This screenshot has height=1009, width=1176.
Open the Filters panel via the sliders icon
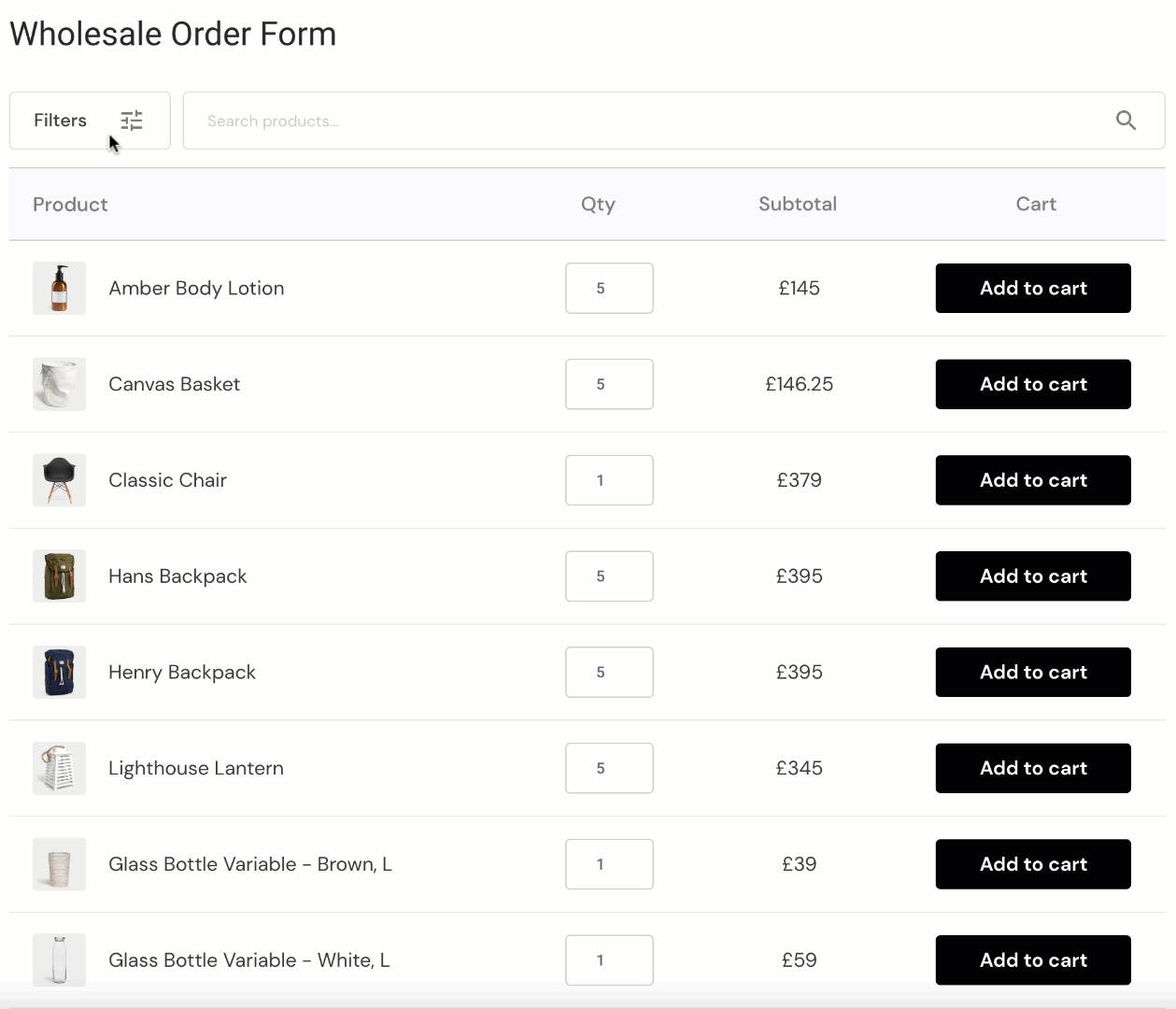tap(131, 121)
